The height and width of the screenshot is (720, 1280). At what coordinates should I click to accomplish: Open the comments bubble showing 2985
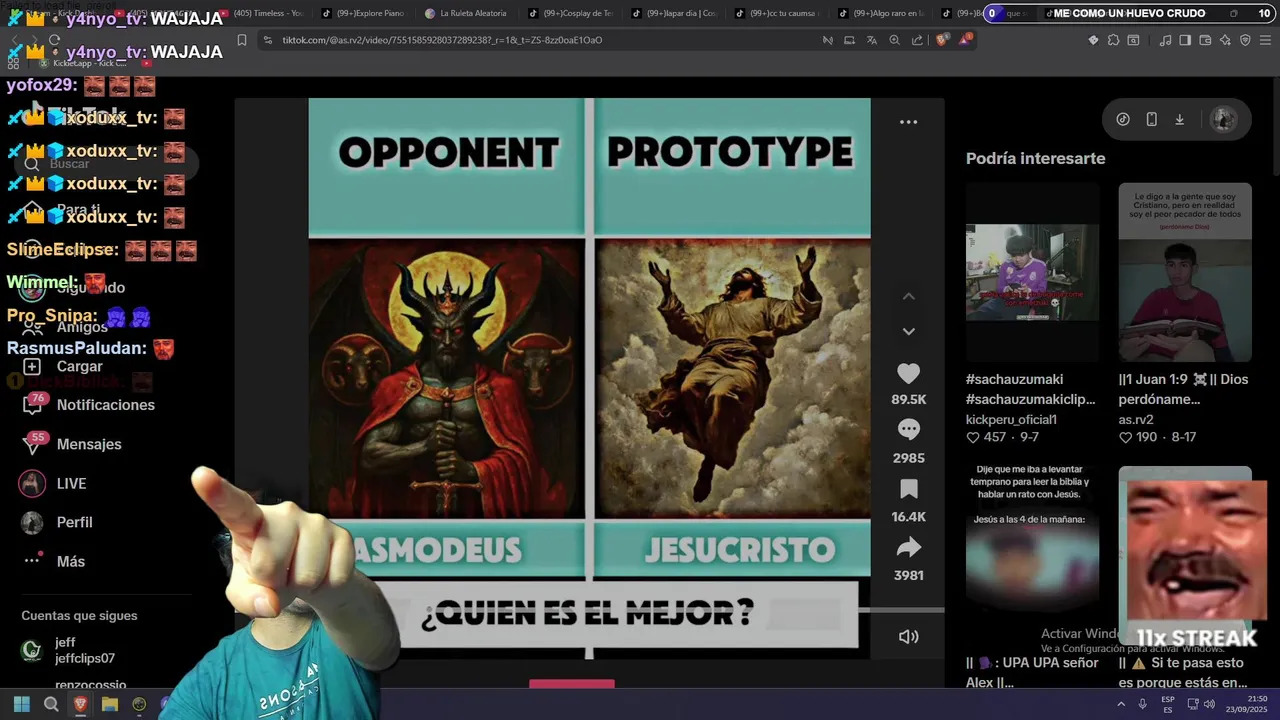[x=908, y=430]
